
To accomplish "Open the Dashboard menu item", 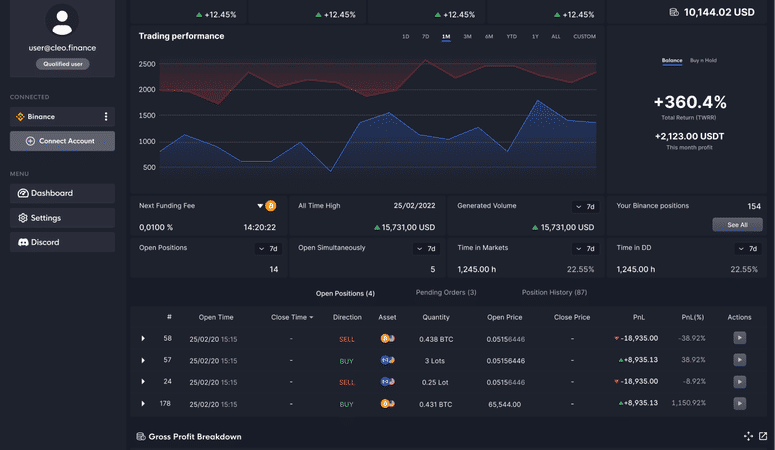I will [62, 193].
